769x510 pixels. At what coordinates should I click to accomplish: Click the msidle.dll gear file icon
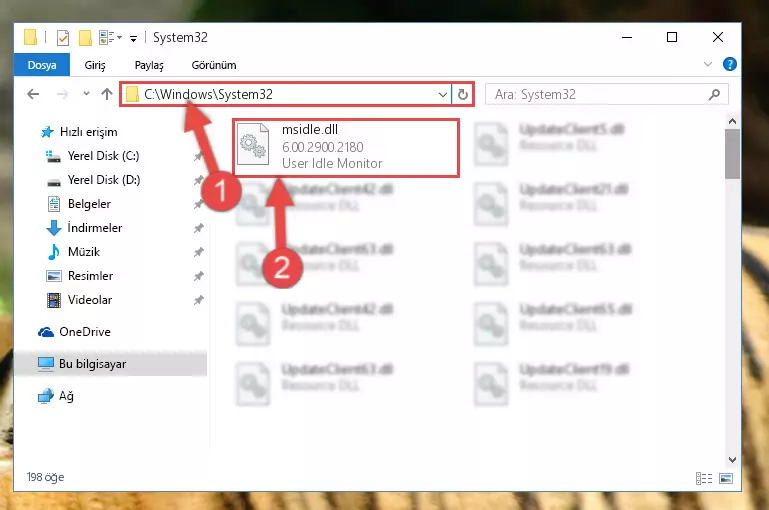click(x=253, y=144)
